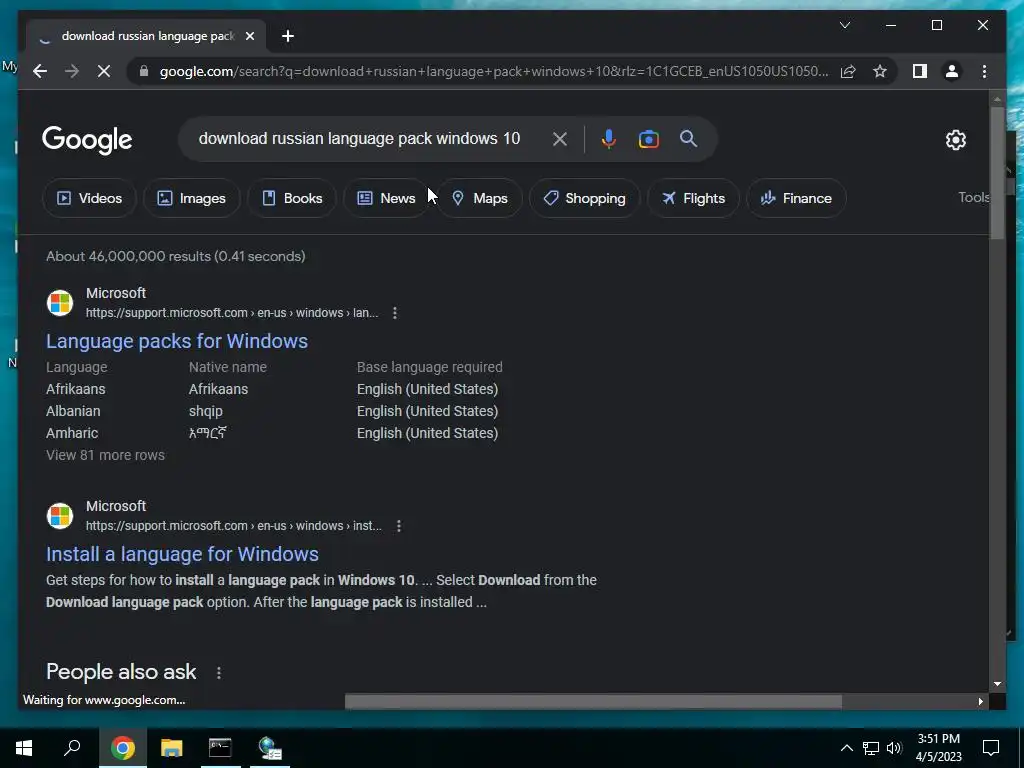
Task: Open options menu for Install a language result
Action: [x=398, y=526]
